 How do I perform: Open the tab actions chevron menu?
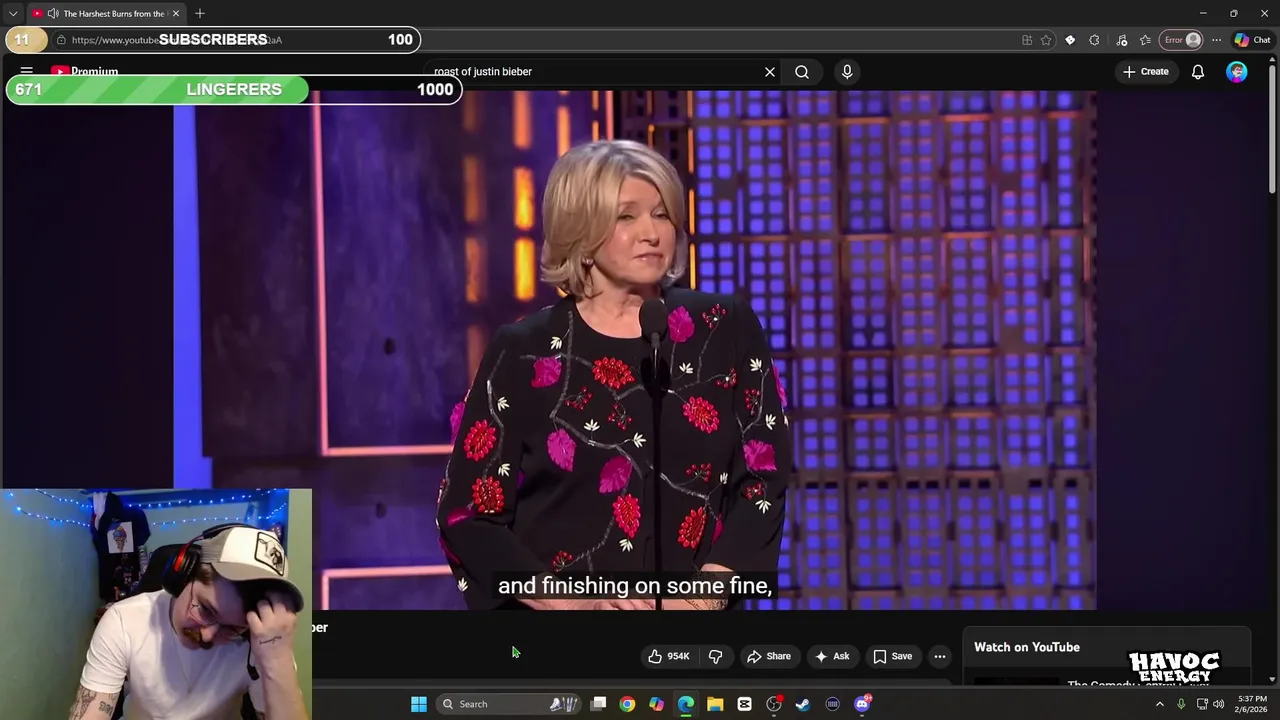coord(13,14)
